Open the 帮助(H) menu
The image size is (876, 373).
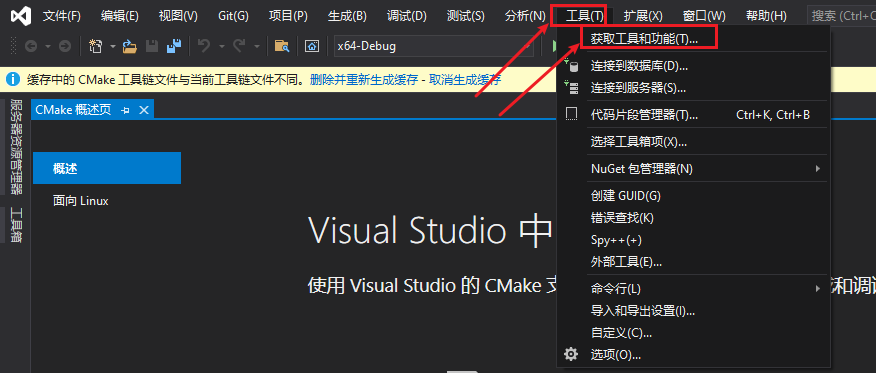[x=765, y=16]
